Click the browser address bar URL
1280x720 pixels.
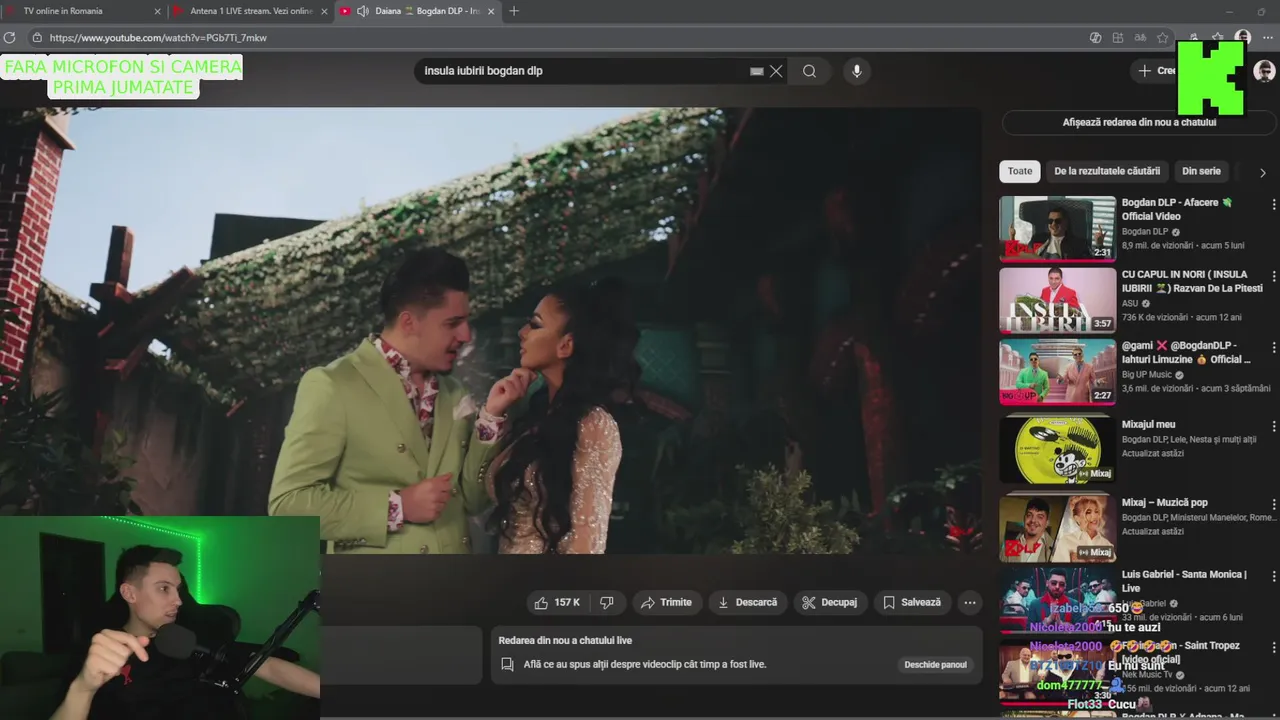(158, 38)
